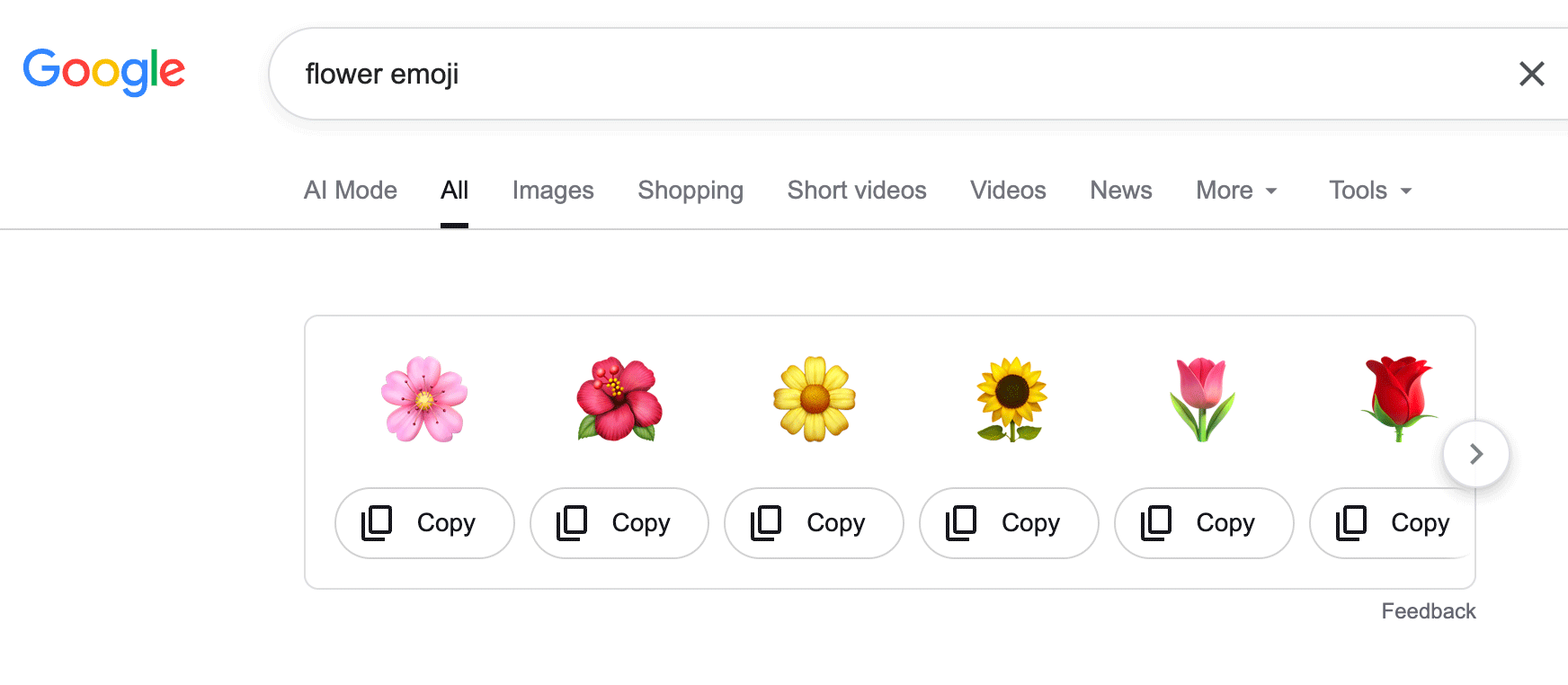The height and width of the screenshot is (685, 1568).
Task: Copy the hibiscus emoji
Action: 619,523
